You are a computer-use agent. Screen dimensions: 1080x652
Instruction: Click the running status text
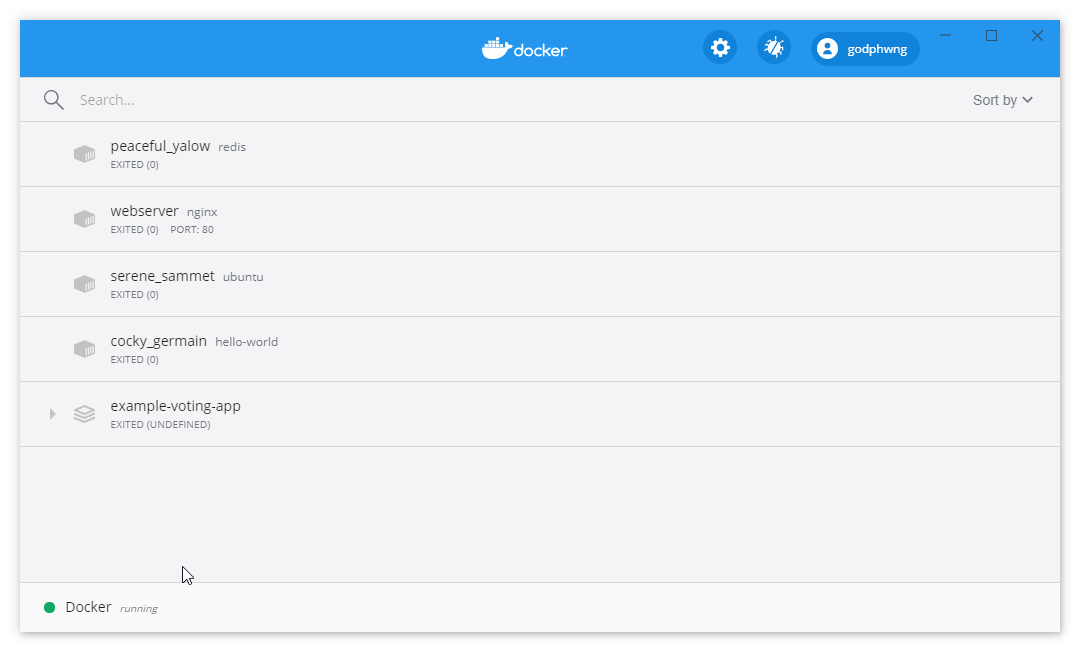click(138, 609)
